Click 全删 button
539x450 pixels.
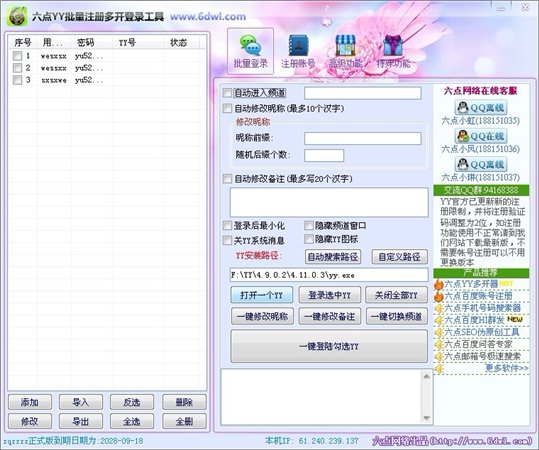tap(184, 421)
